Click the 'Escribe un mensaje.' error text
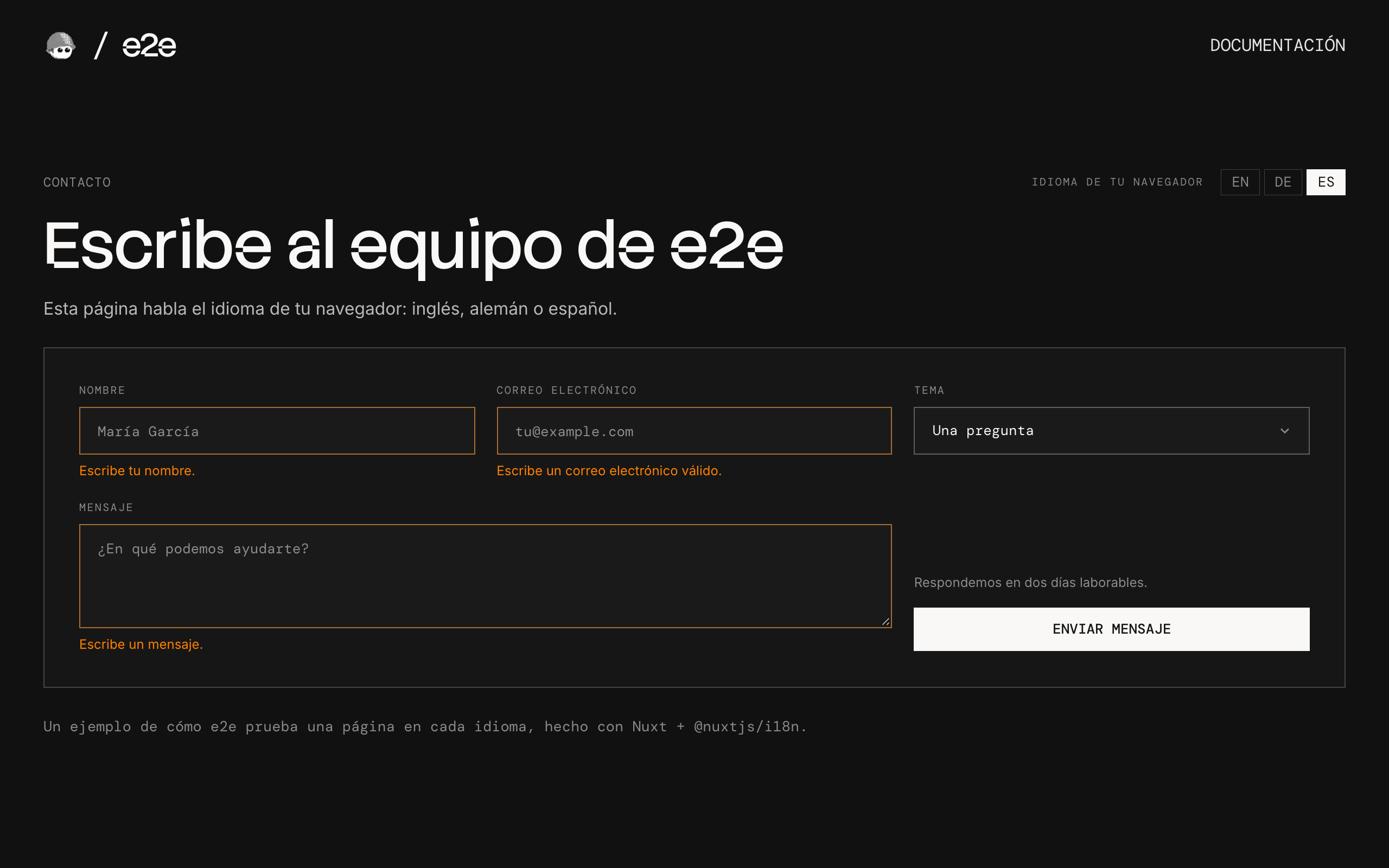This screenshot has height=868, width=1389. point(141,644)
